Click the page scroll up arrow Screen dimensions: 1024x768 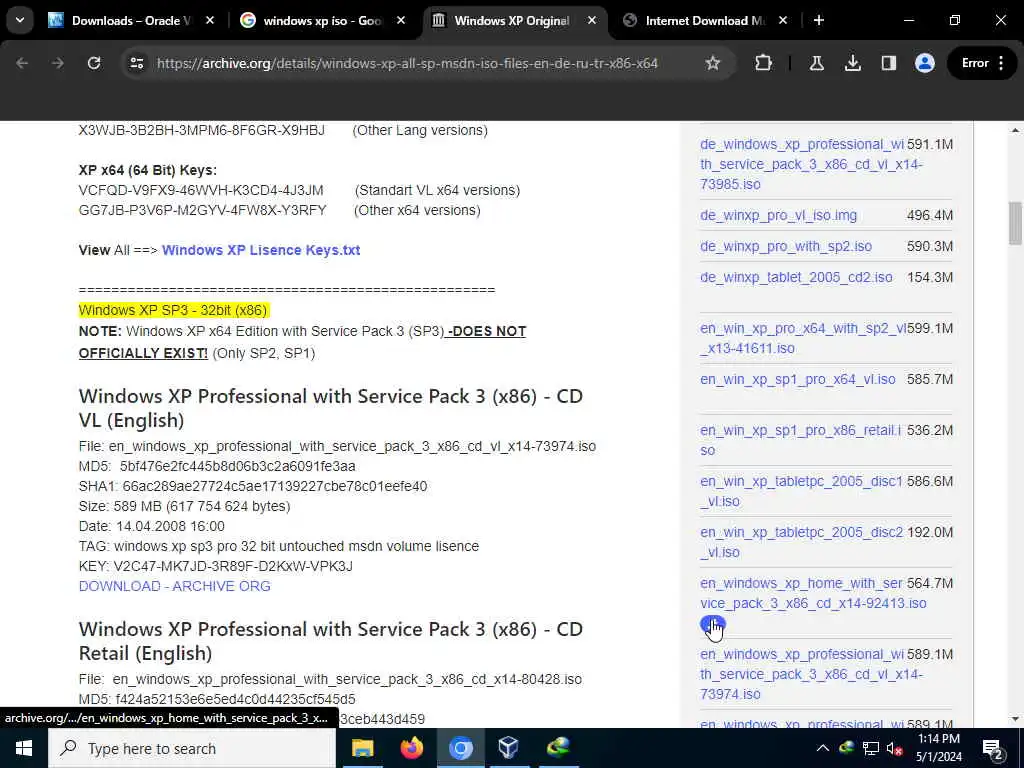[x=1015, y=131]
